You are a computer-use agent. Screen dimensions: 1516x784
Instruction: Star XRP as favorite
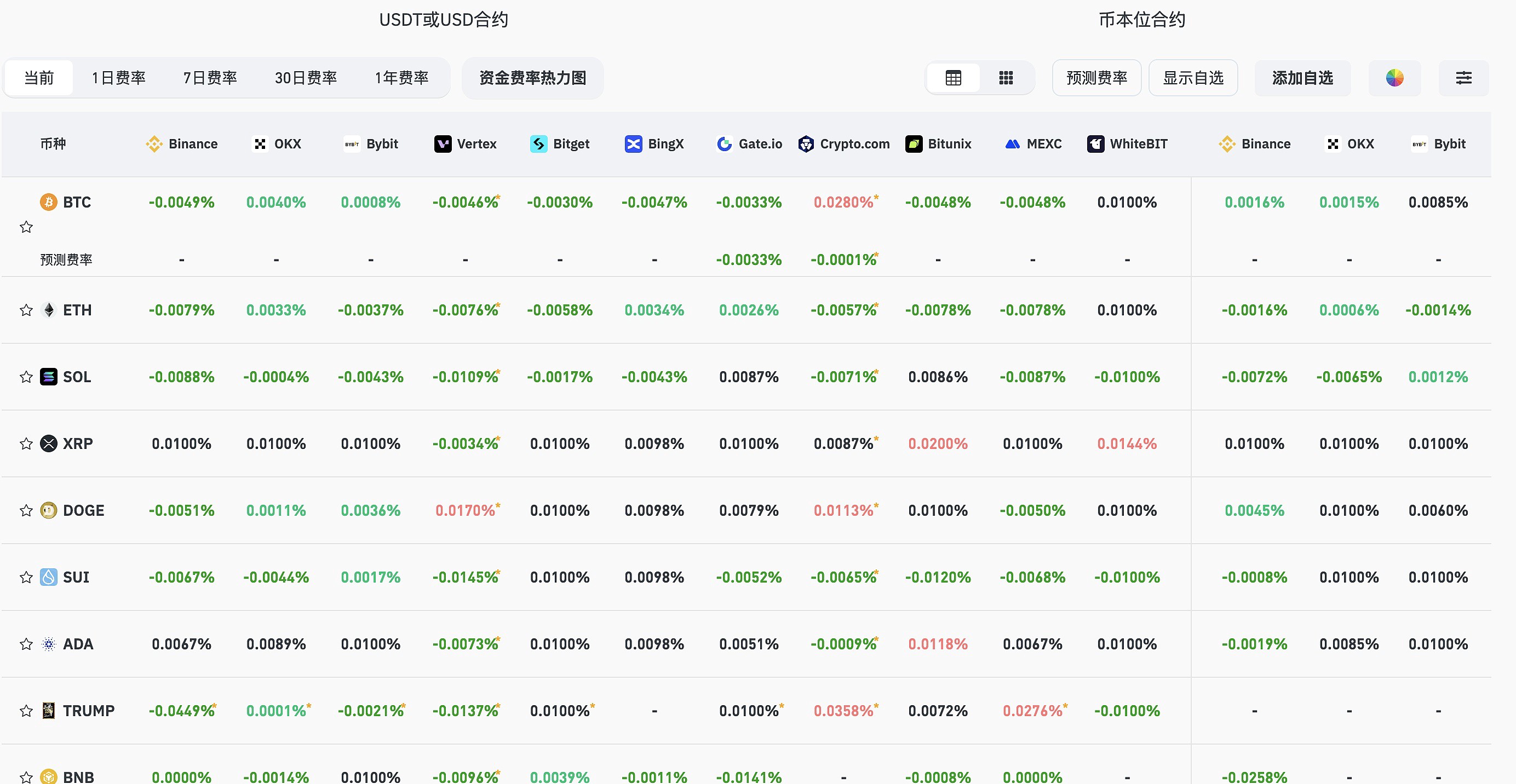tap(26, 443)
